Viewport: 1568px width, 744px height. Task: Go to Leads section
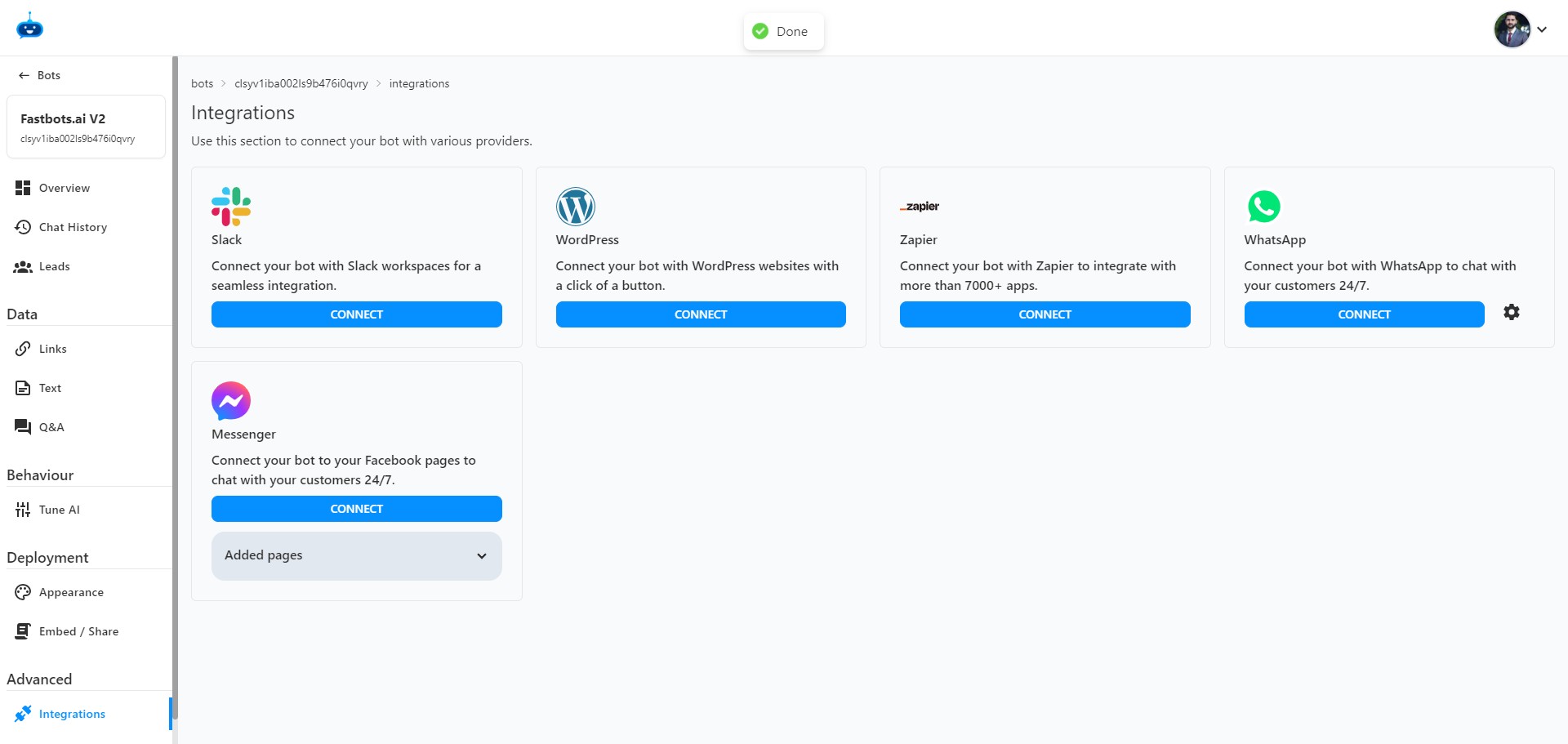click(86, 266)
